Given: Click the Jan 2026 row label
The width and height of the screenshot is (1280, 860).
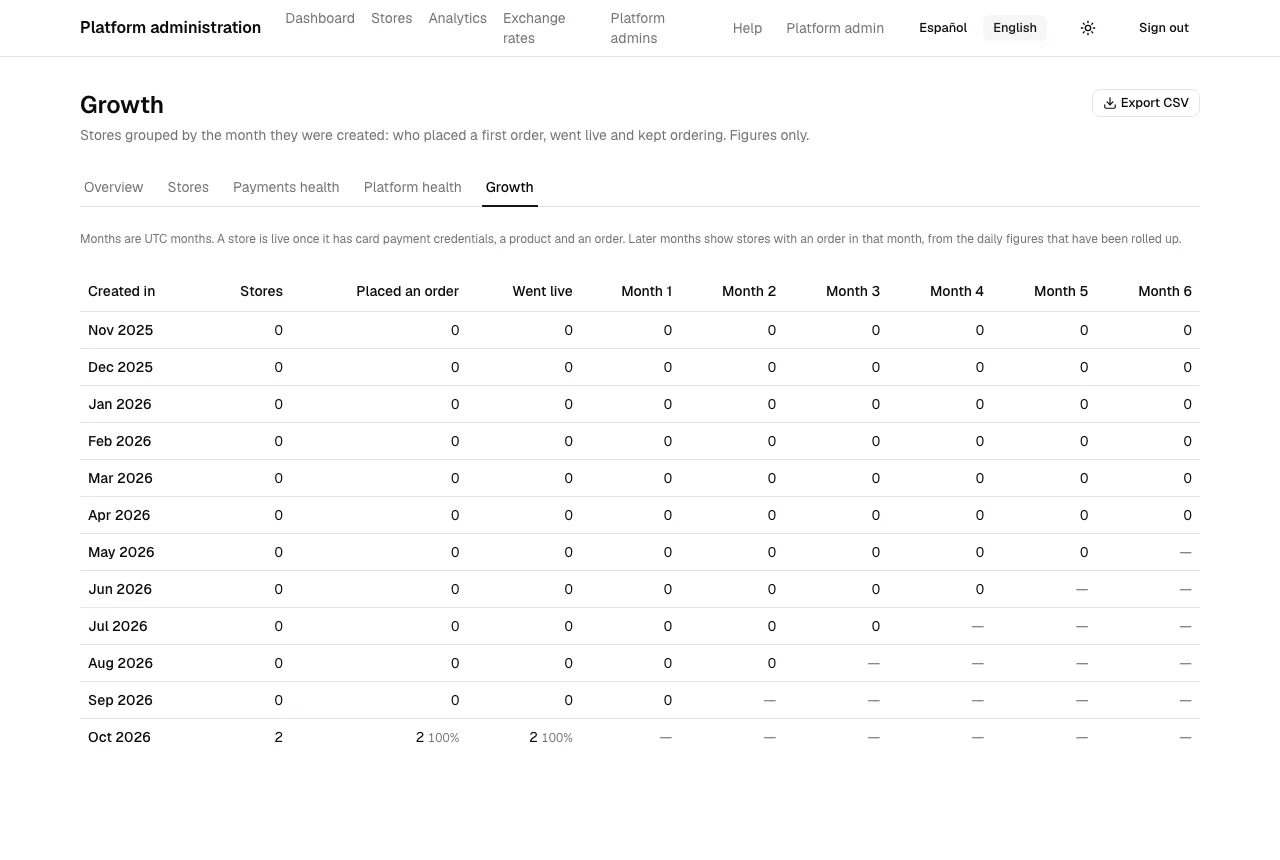Looking at the screenshot, I should pyautogui.click(x=120, y=404).
